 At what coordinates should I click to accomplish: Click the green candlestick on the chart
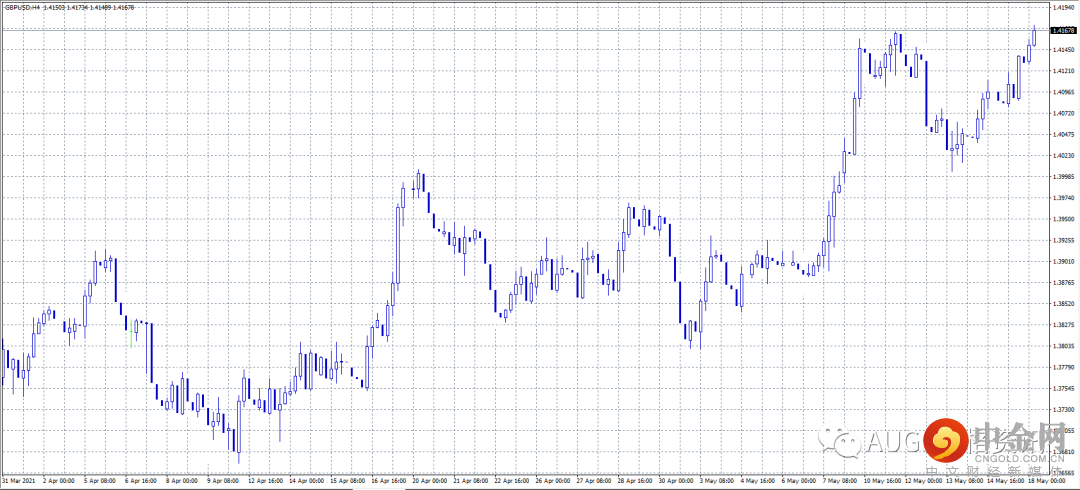[x=131, y=332]
